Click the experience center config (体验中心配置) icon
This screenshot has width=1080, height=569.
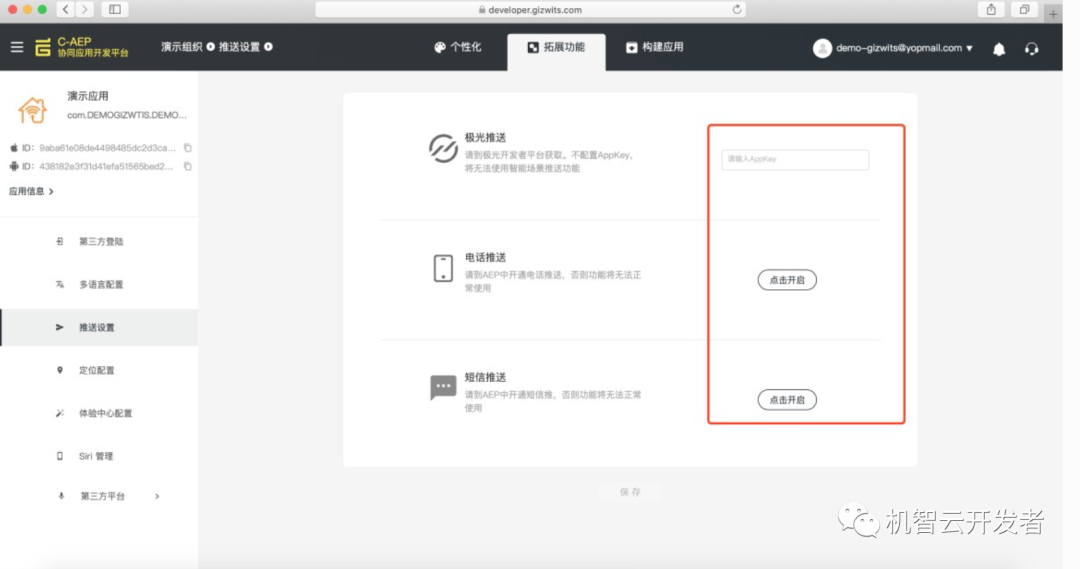tap(60, 413)
